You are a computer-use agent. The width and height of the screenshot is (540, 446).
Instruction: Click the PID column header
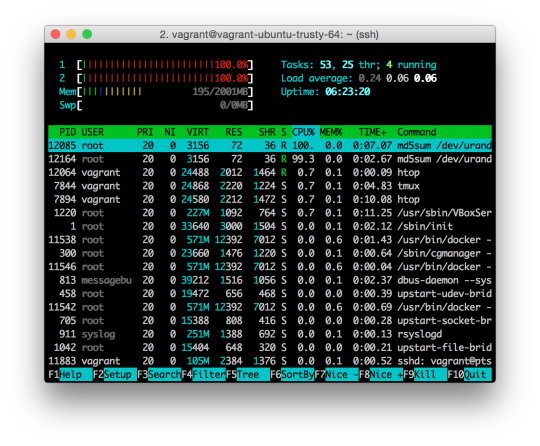(67, 132)
